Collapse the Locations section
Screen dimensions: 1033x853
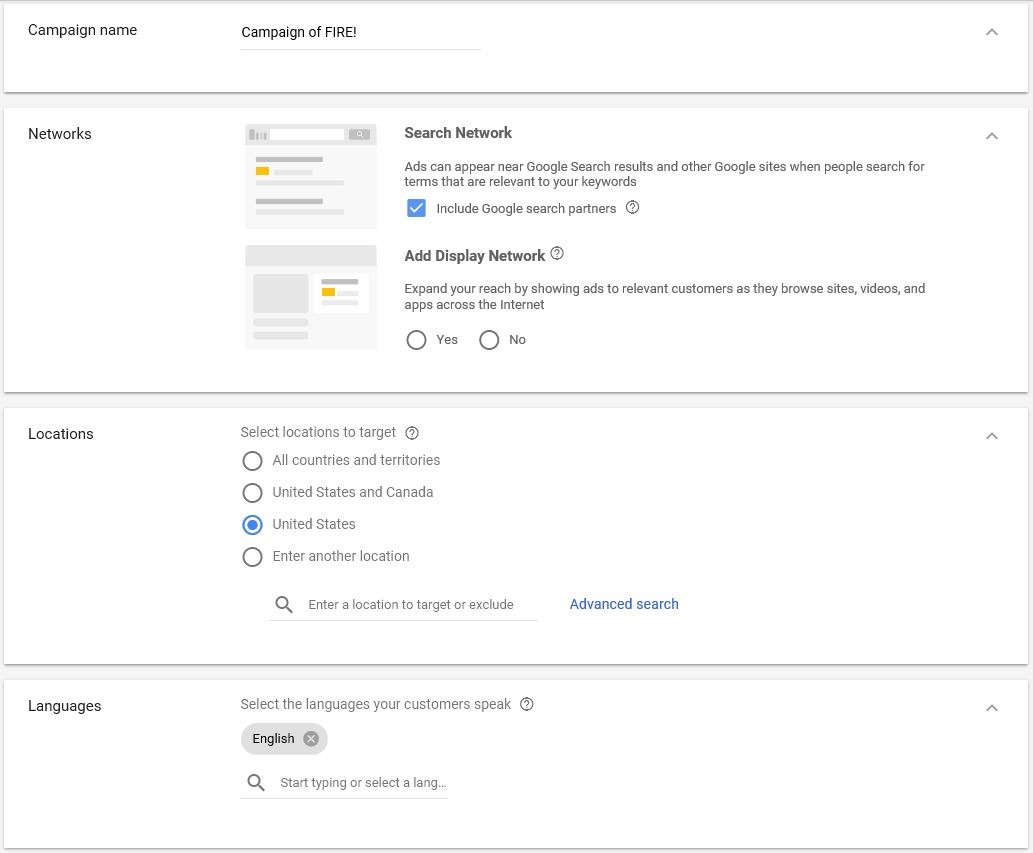pyautogui.click(x=991, y=436)
